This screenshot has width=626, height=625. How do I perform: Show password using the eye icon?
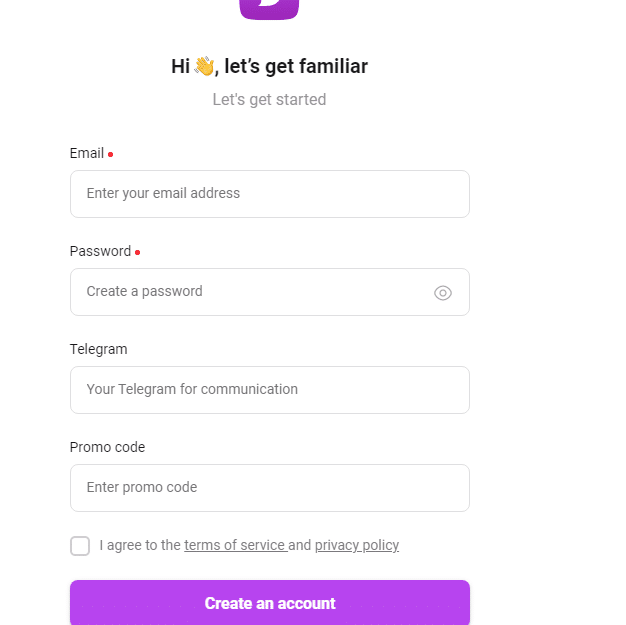(x=442, y=293)
